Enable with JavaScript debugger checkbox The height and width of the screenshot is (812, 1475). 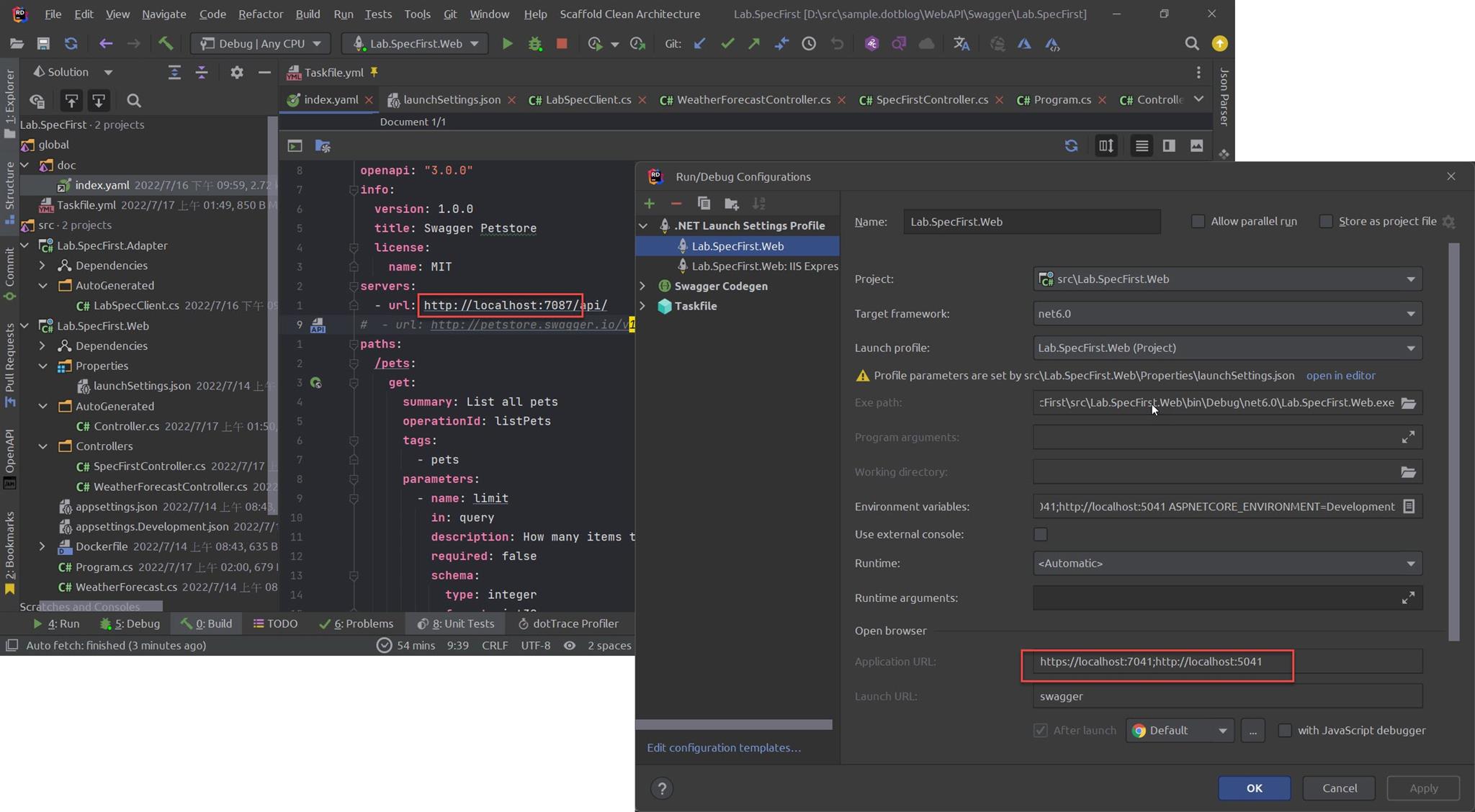[1285, 731]
